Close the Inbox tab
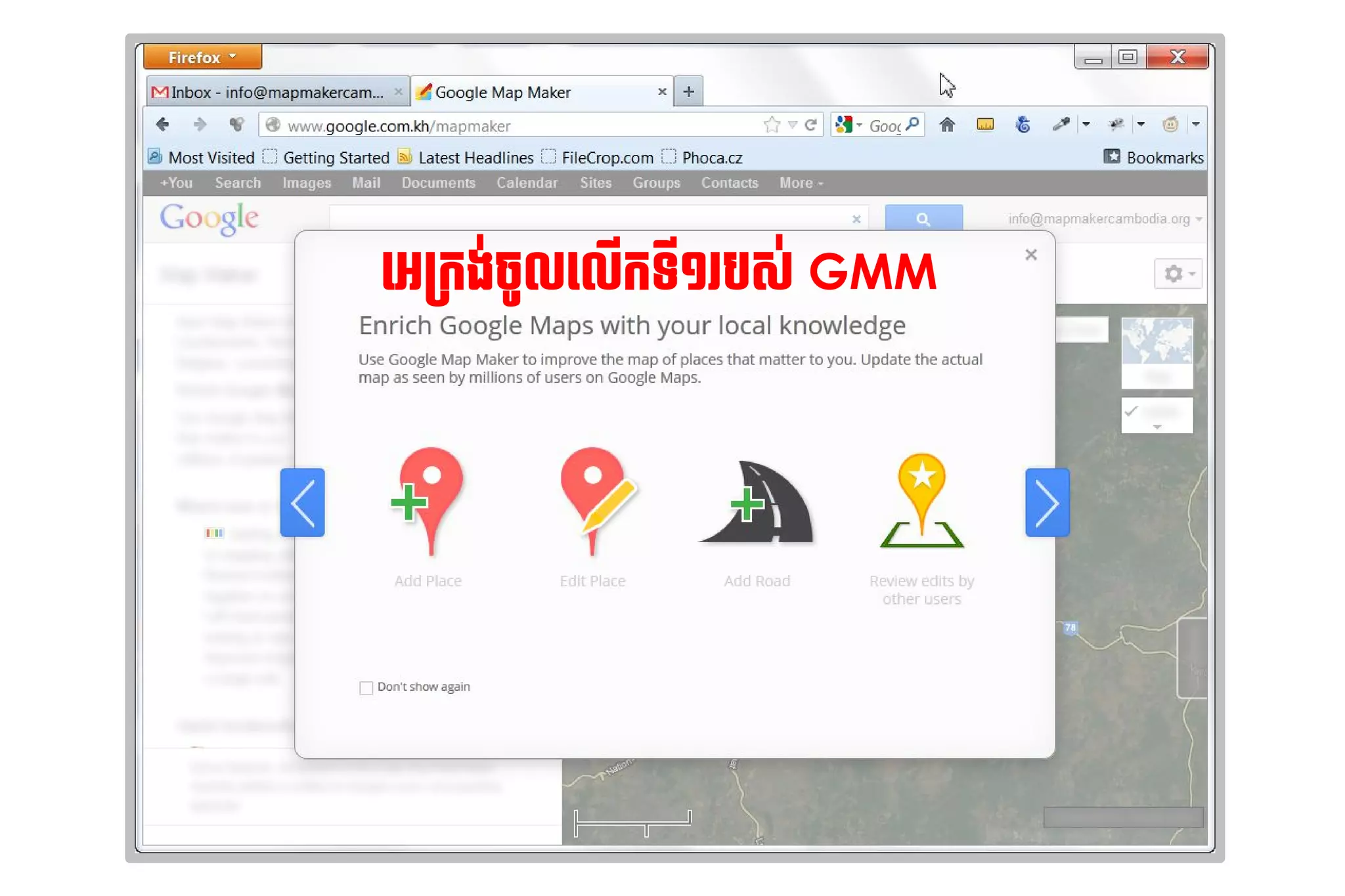This screenshot has height=896, width=1345. (x=398, y=92)
